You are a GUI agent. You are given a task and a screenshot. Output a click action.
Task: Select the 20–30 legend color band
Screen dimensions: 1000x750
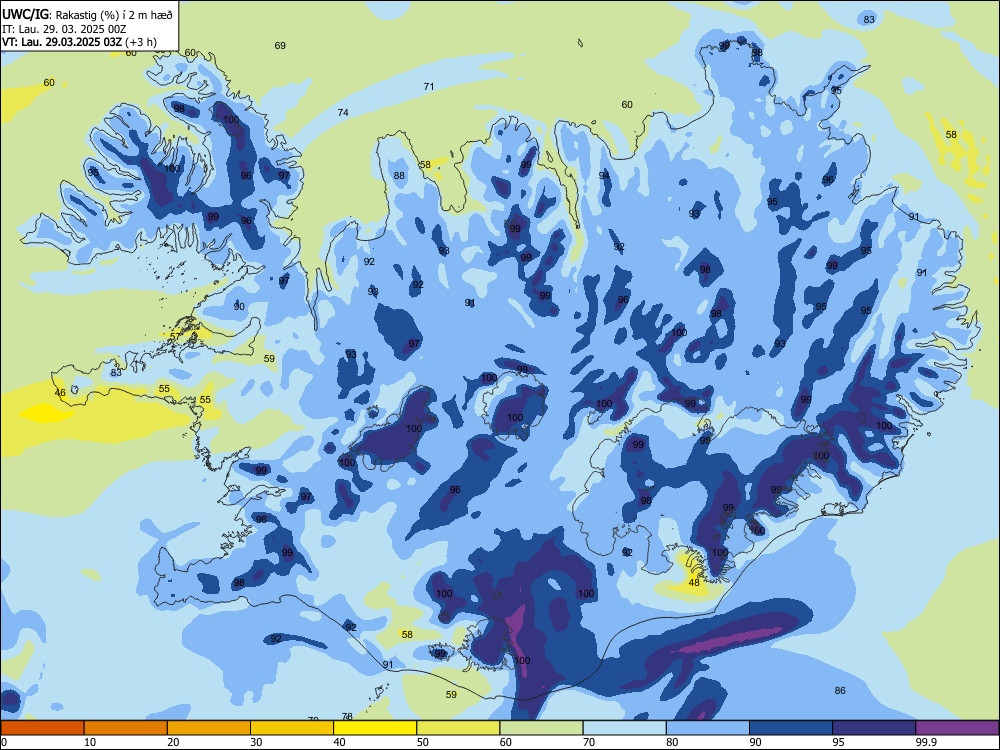(x=209, y=728)
